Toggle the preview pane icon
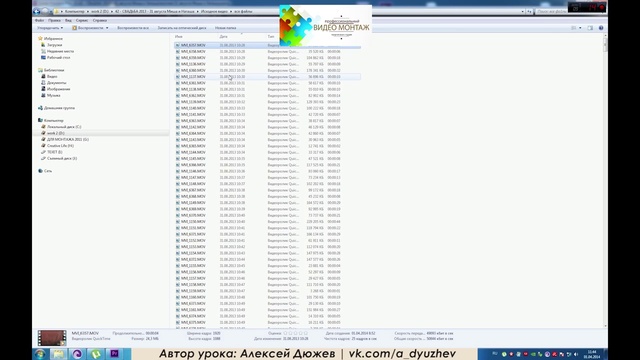This screenshot has width=640, height=360. click(590, 28)
